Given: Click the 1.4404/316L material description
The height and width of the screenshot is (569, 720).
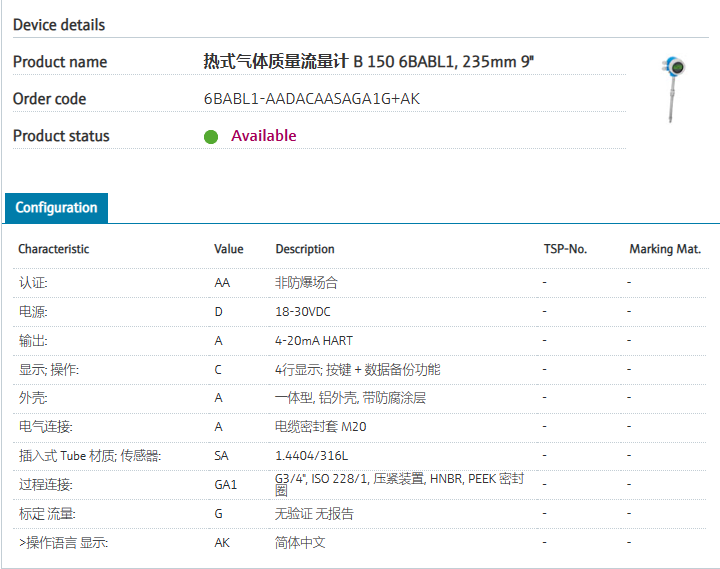Looking at the screenshot, I should pyautogui.click(x=311, y=456).
